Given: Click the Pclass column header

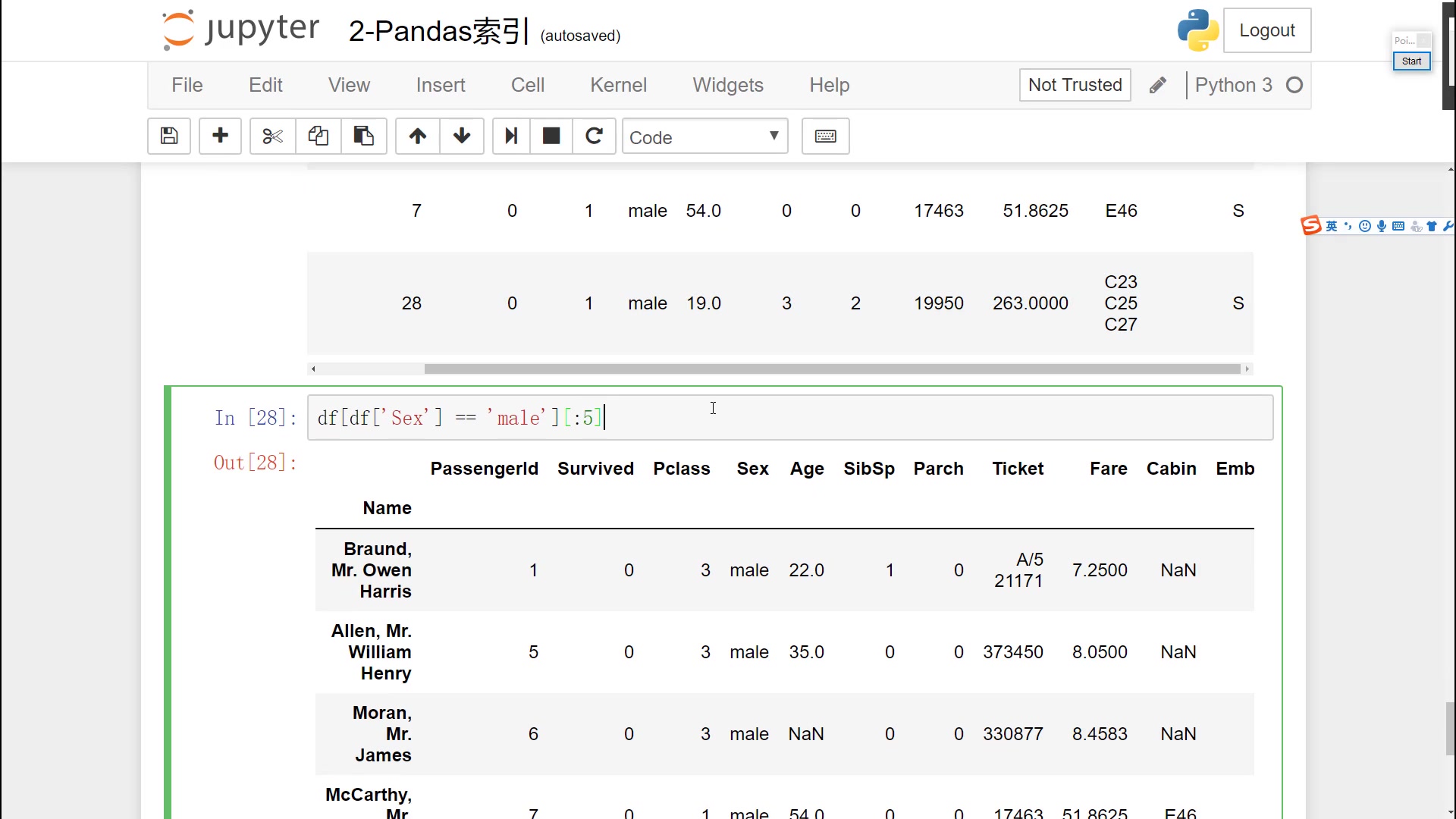Looking at the screenshot, I should click(682, 469).
